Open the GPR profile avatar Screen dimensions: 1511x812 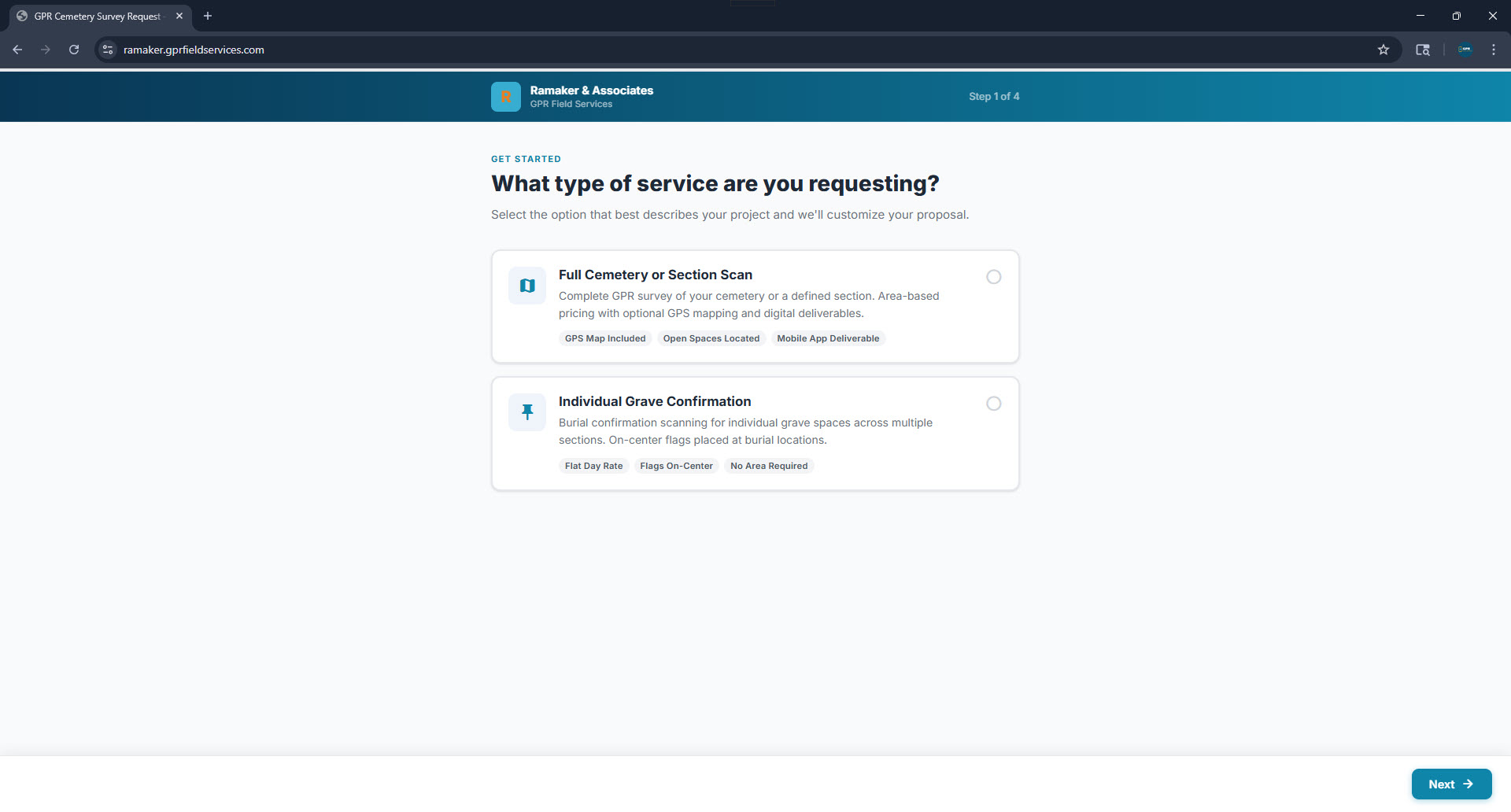1465,49
